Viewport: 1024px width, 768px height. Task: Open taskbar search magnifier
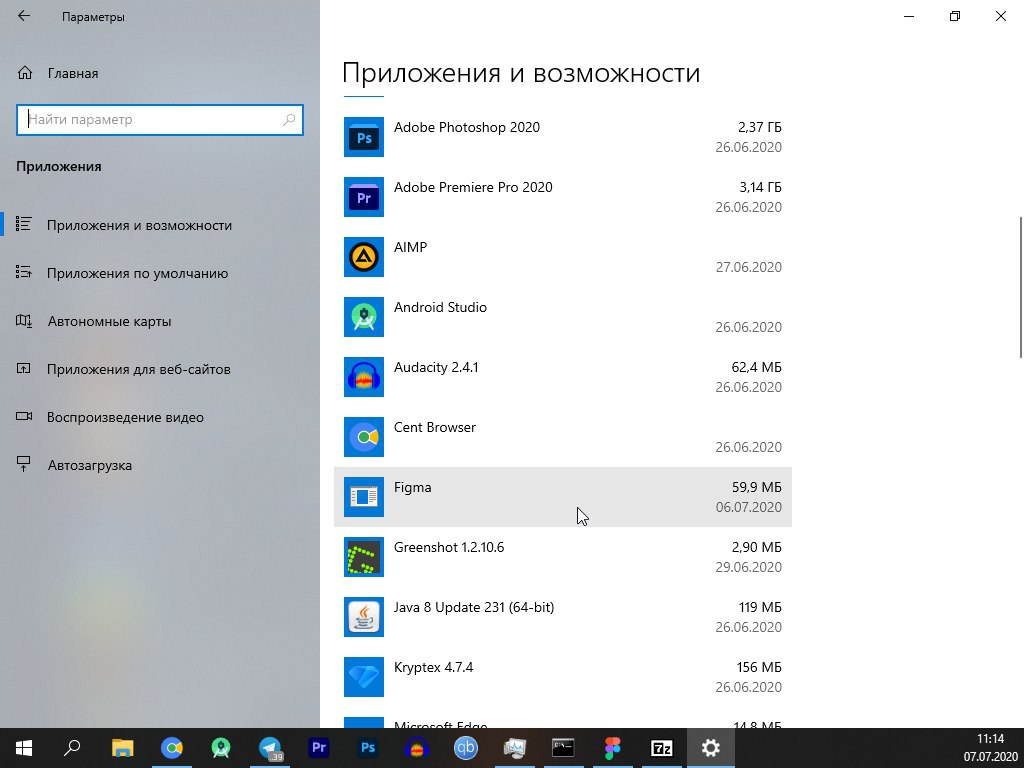72,748
